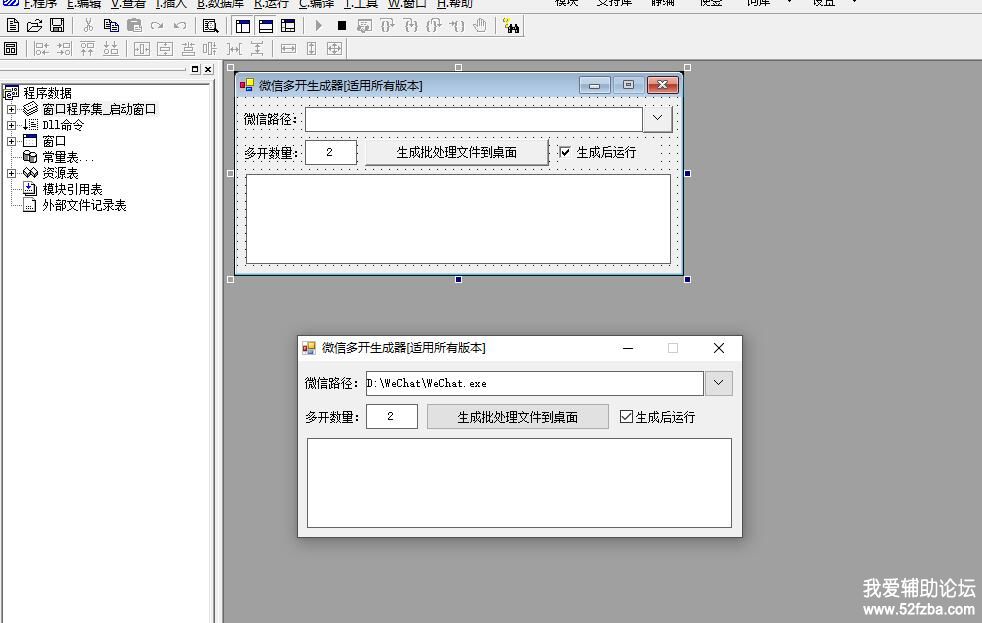Open a file using the folder icon

tap(34, 26)
